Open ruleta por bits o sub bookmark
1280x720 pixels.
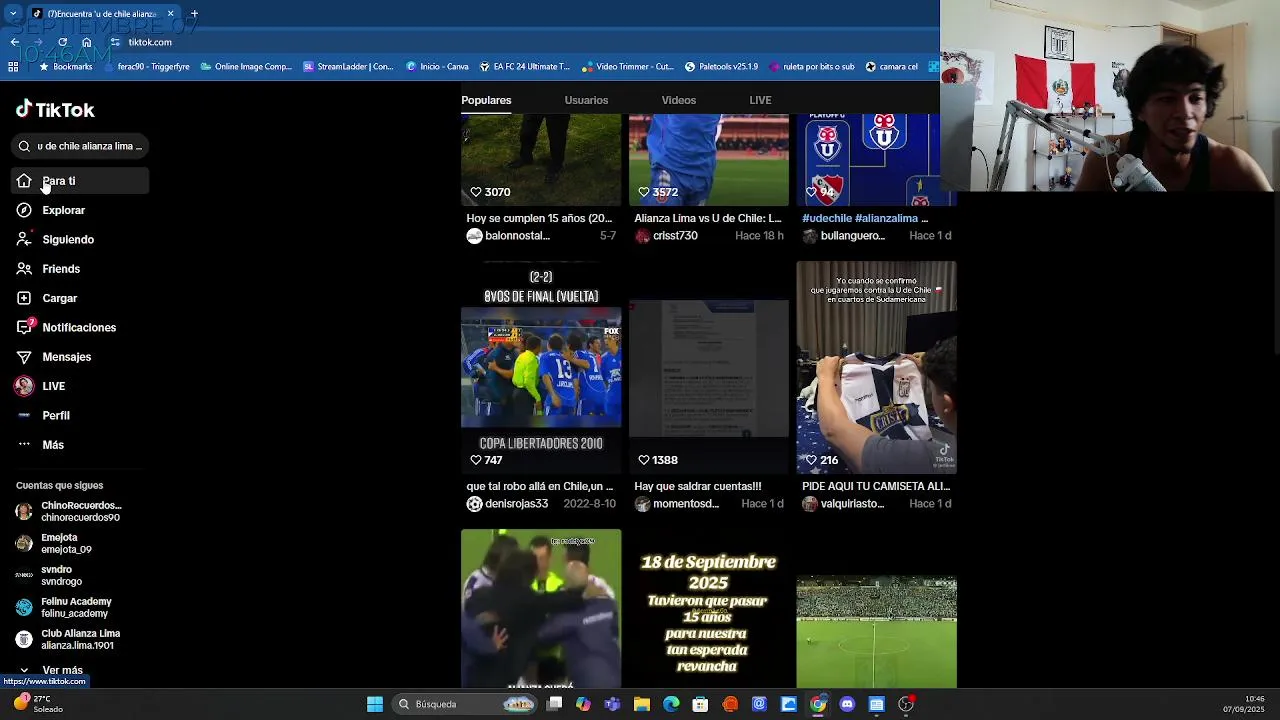811,67
